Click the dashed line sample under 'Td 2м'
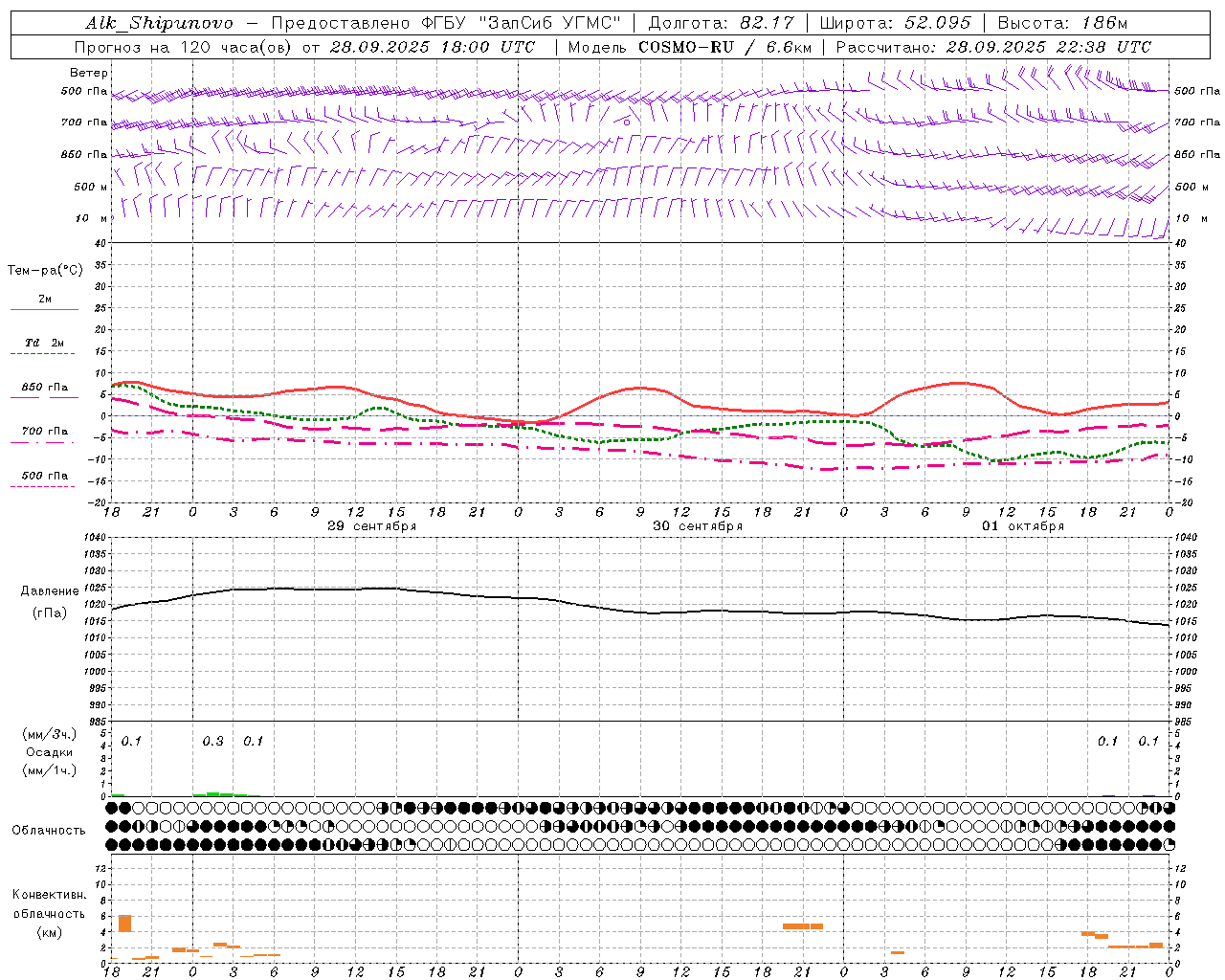This screenshot has width=1225, height=980. 42,354
